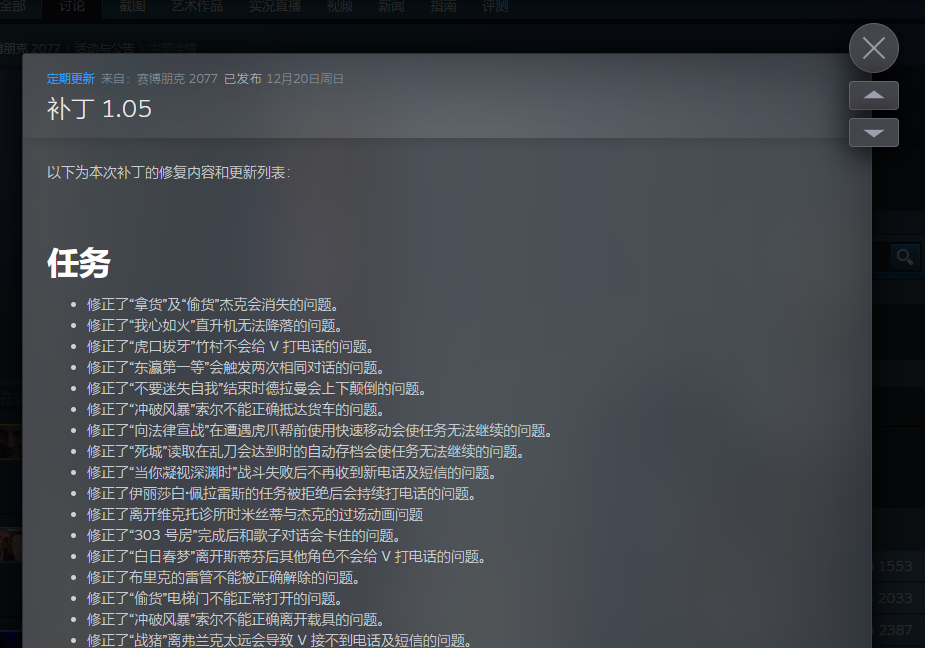Open the 视频 tab
This screenshot has width=925, height=648.
340,6
